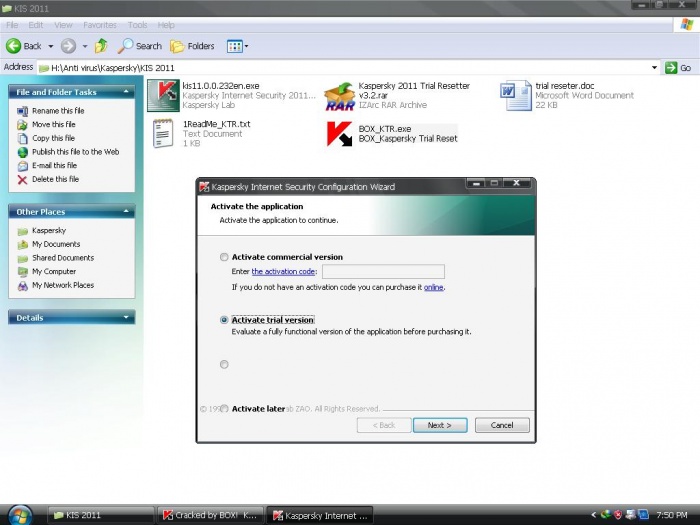
Task: Select the kis11.0.0.232en.exe installer icon
Action: (163, 96)
